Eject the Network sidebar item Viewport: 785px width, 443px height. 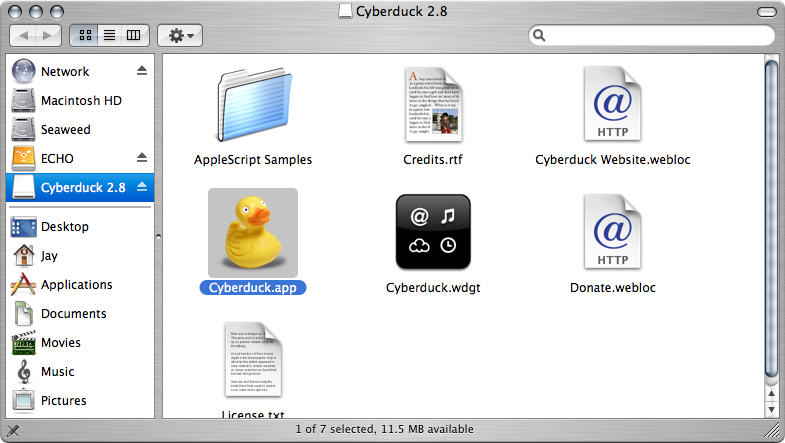[x=141, y=71]
